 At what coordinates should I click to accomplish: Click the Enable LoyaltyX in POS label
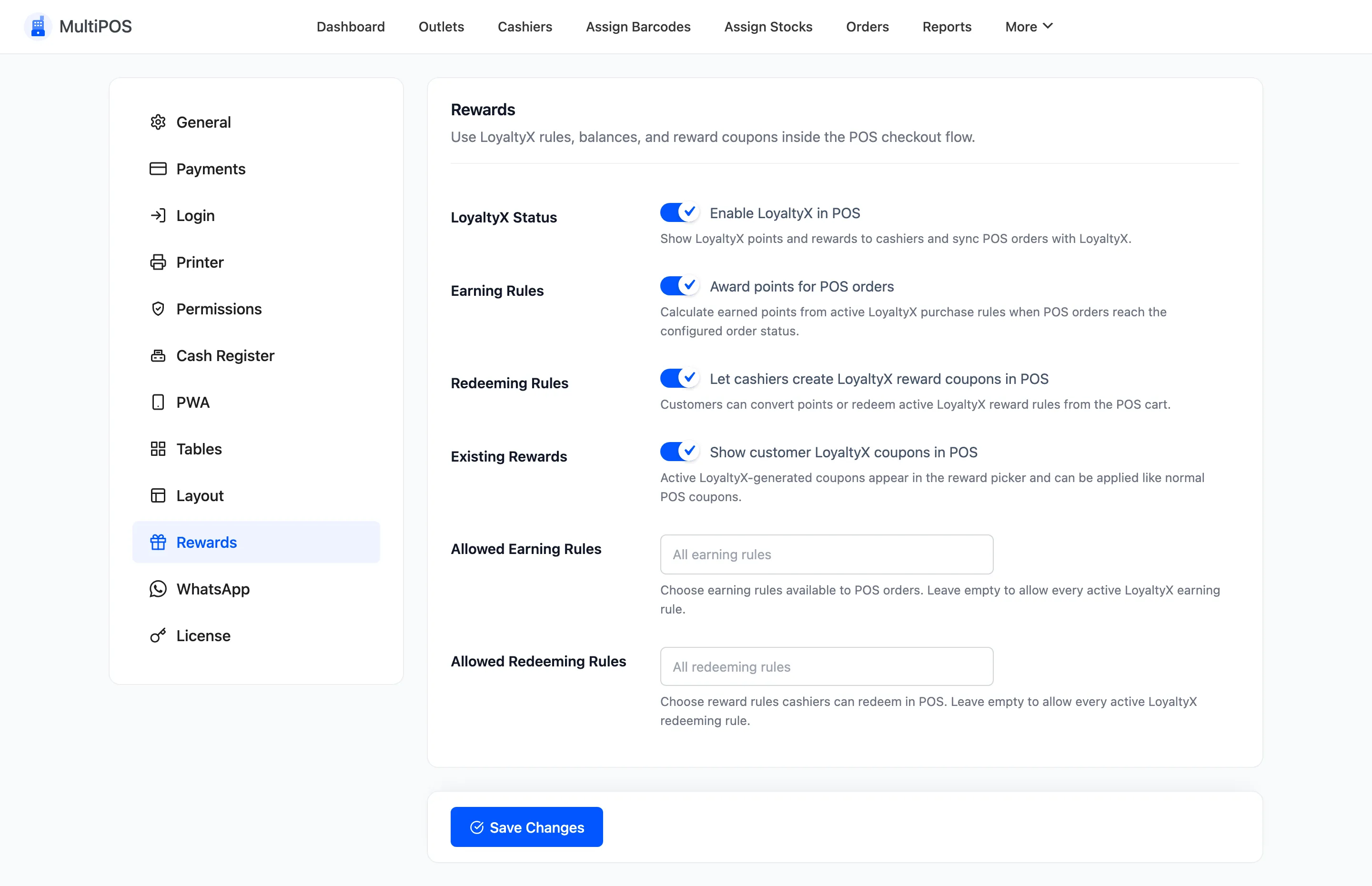click(x=785, y=213)
